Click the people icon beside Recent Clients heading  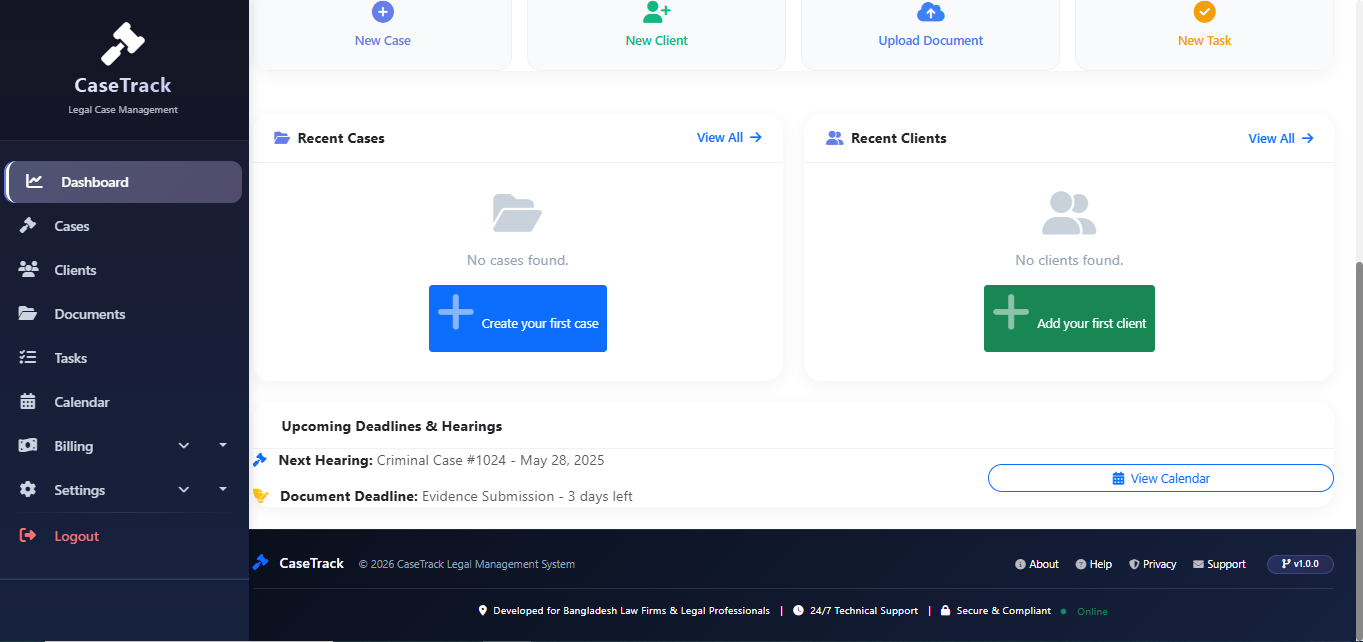(x=835, y=138)
